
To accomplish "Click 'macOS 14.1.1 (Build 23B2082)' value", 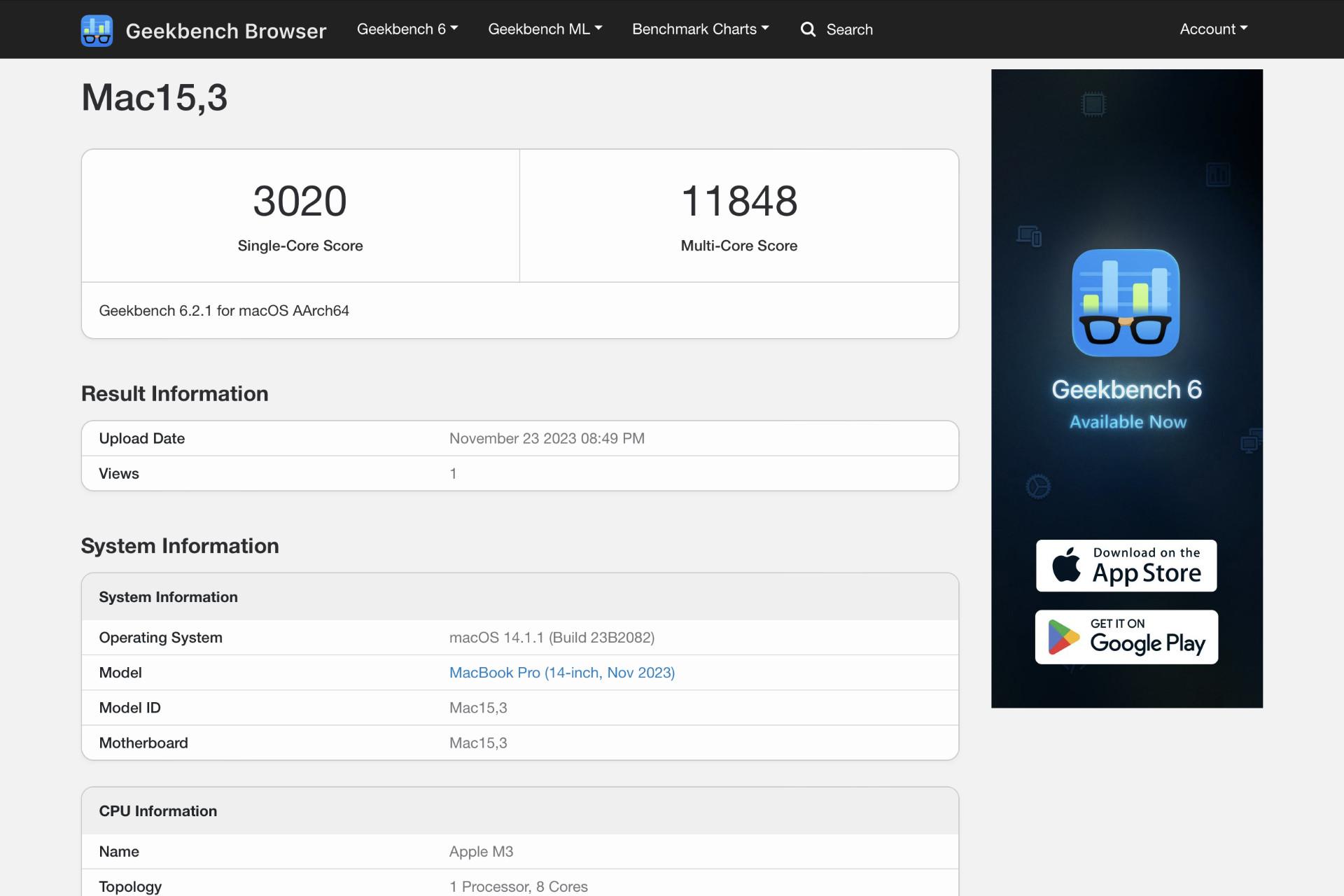I will pos(552,638).
